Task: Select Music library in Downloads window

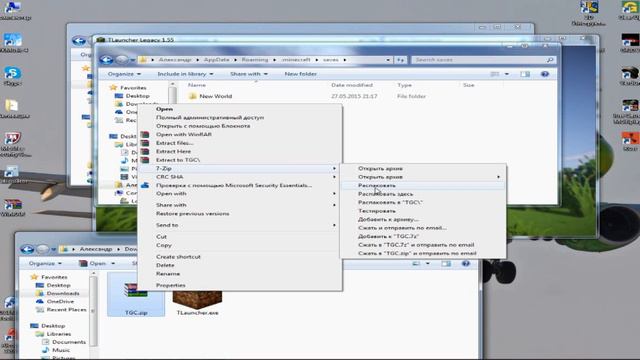Action: pyautogui.click(x=61, y=350)
